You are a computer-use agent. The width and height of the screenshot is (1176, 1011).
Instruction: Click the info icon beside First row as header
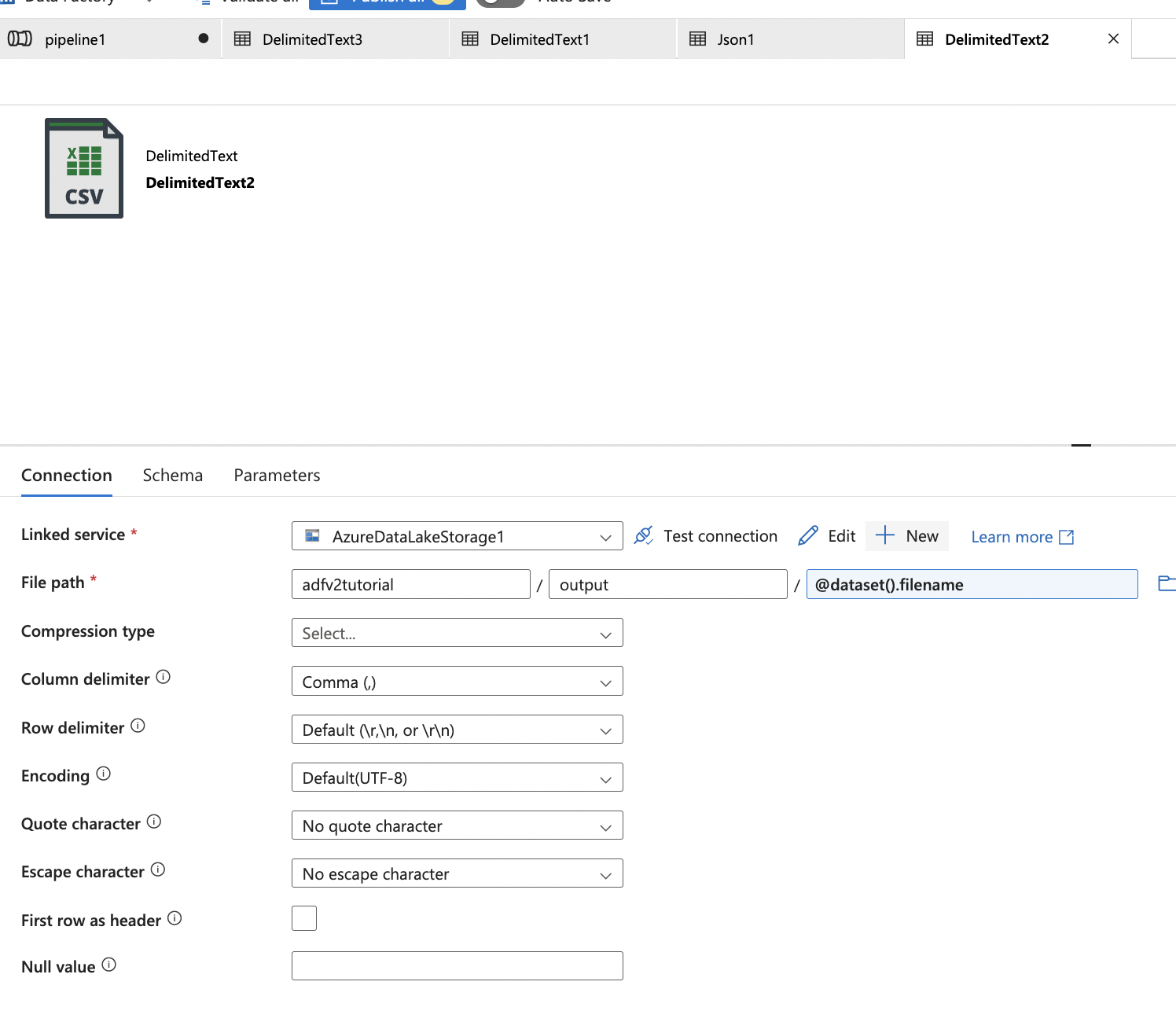click(174, 917)
